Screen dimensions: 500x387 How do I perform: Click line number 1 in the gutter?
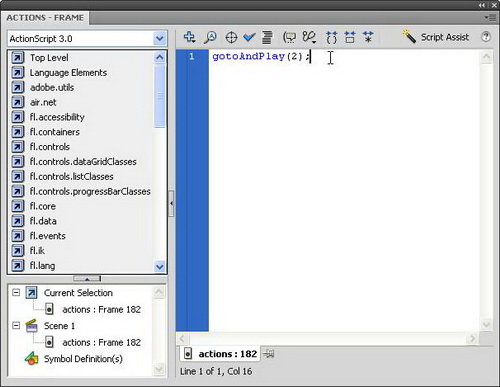coord(192,56)
